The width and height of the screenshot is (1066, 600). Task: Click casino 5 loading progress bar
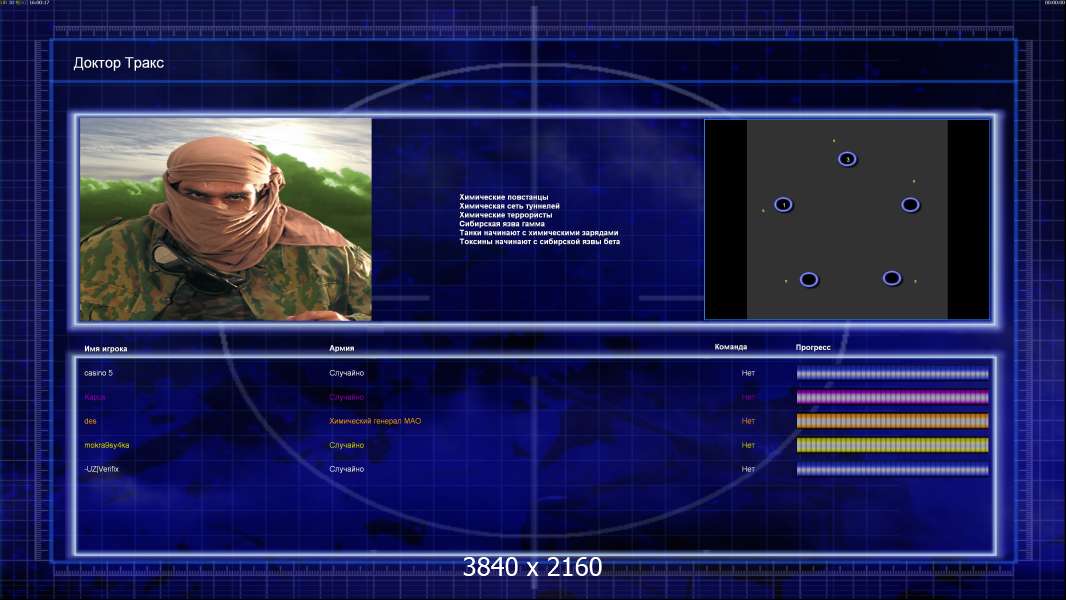tap(893, 373)
